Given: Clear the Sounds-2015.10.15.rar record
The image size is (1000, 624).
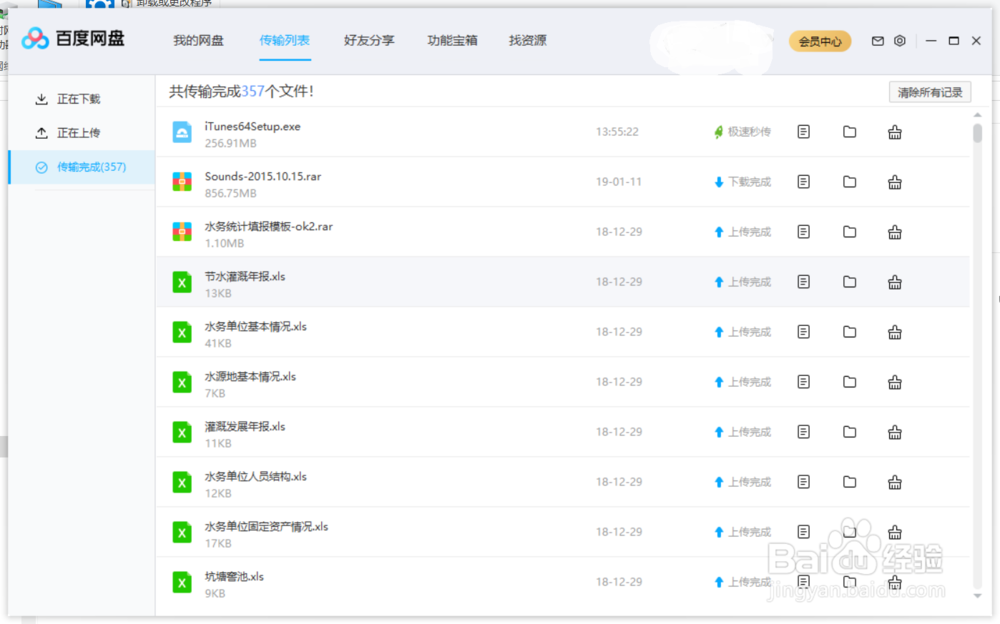Looking at the screenshot, I should (895, 182).
